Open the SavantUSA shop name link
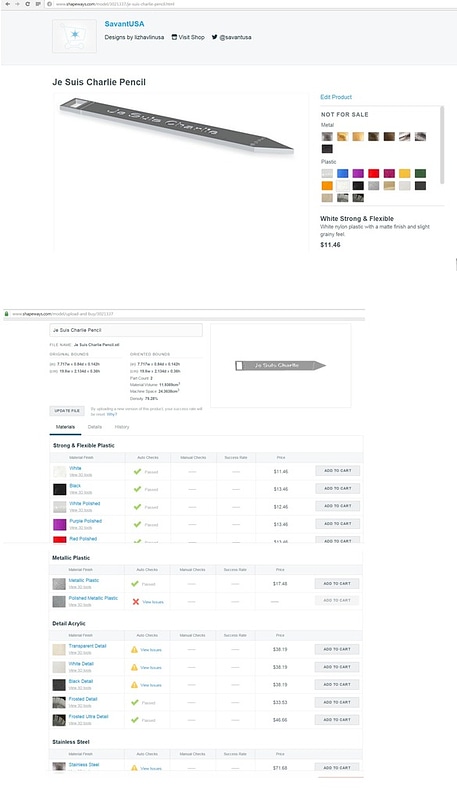Screen dimensions: 457x800 [x=124, y=24]
